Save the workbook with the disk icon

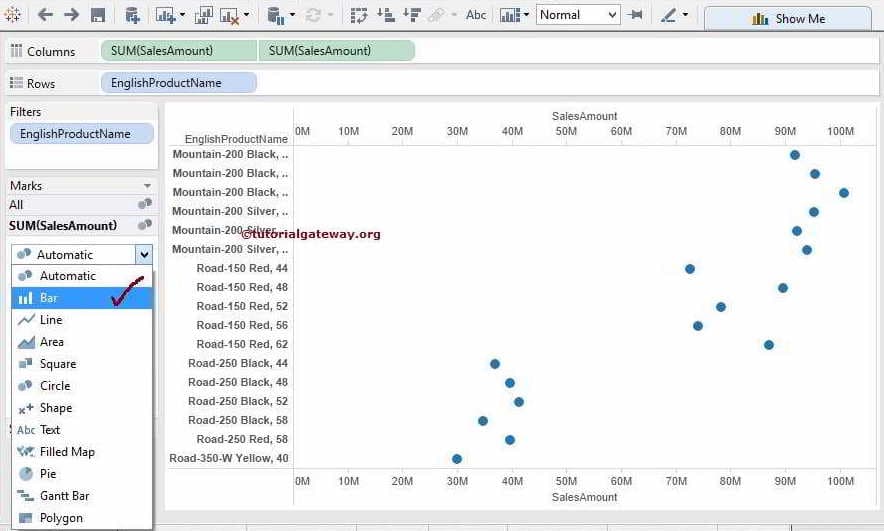pyautogui.click(x=98, y=15)
